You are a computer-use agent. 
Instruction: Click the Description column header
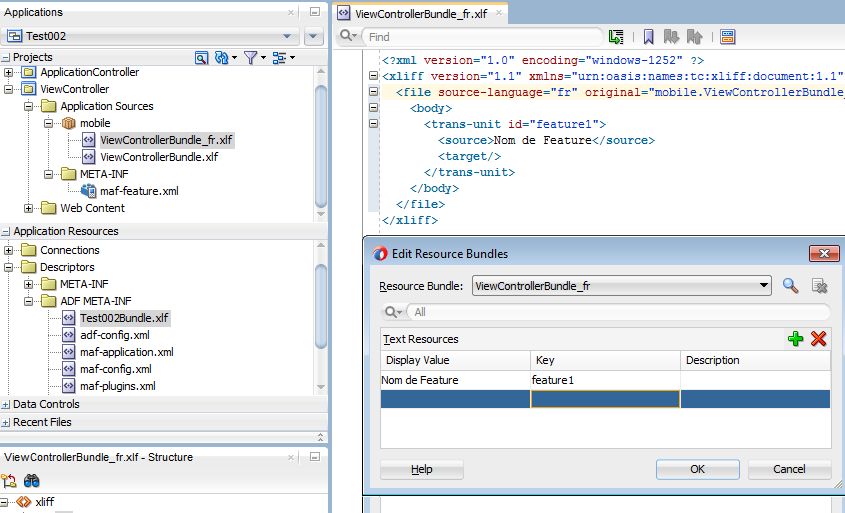coord(756,360)
